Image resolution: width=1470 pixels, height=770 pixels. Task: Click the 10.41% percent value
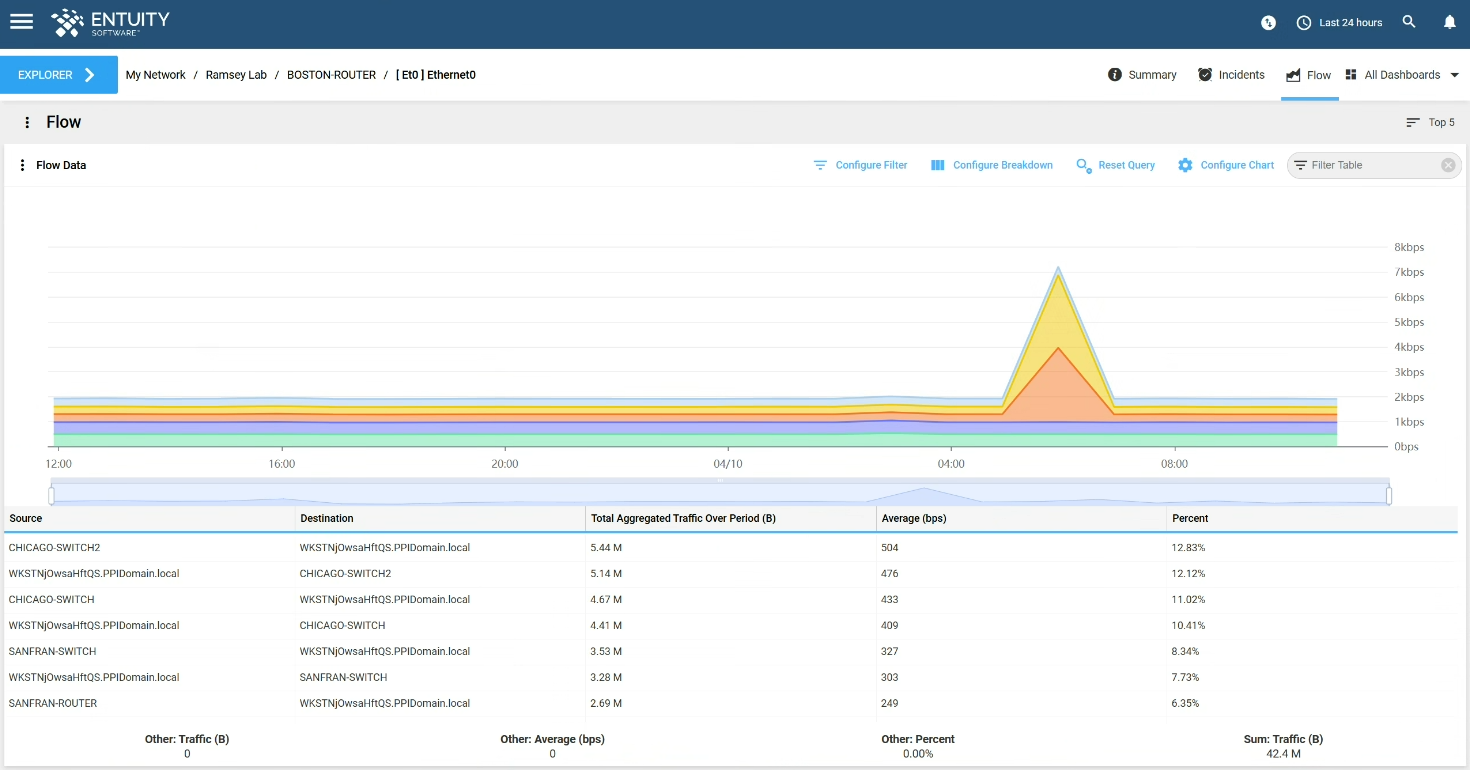(1188, 626)
